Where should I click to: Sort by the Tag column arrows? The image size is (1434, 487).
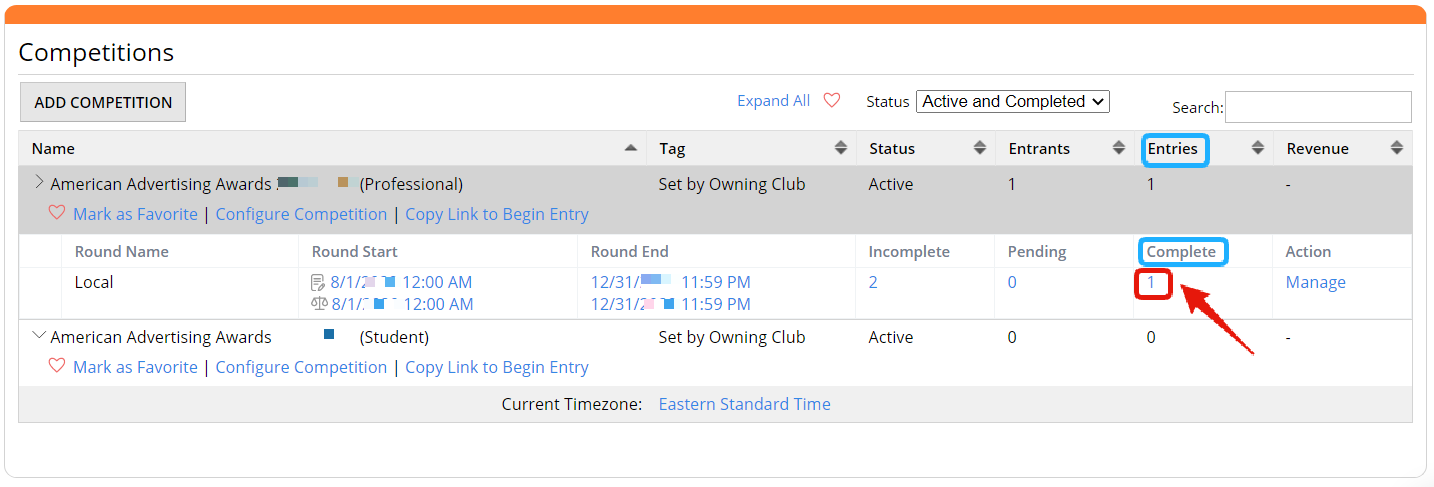pyautogui.click(x=841, y=148)
